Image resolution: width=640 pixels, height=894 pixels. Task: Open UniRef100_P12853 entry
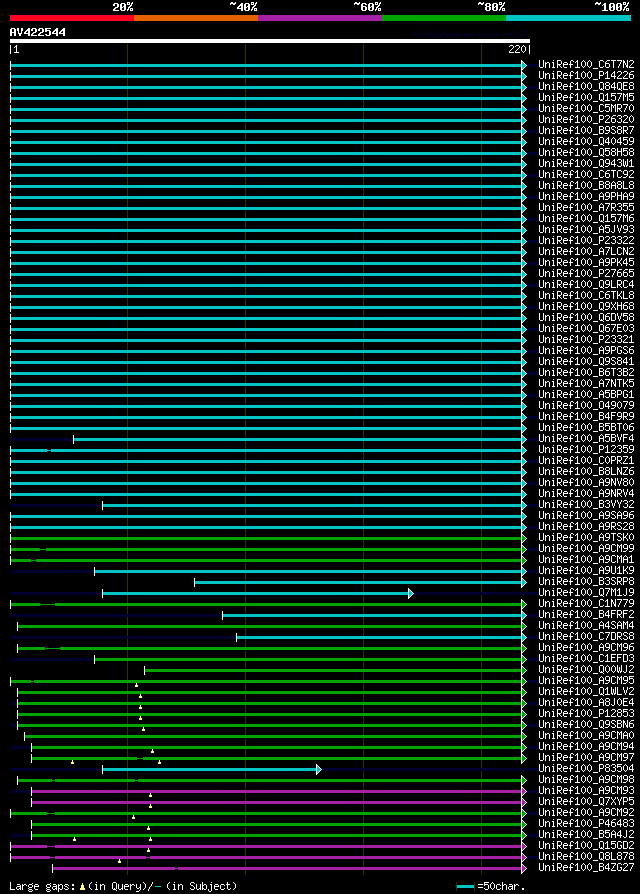click(586, 714)
